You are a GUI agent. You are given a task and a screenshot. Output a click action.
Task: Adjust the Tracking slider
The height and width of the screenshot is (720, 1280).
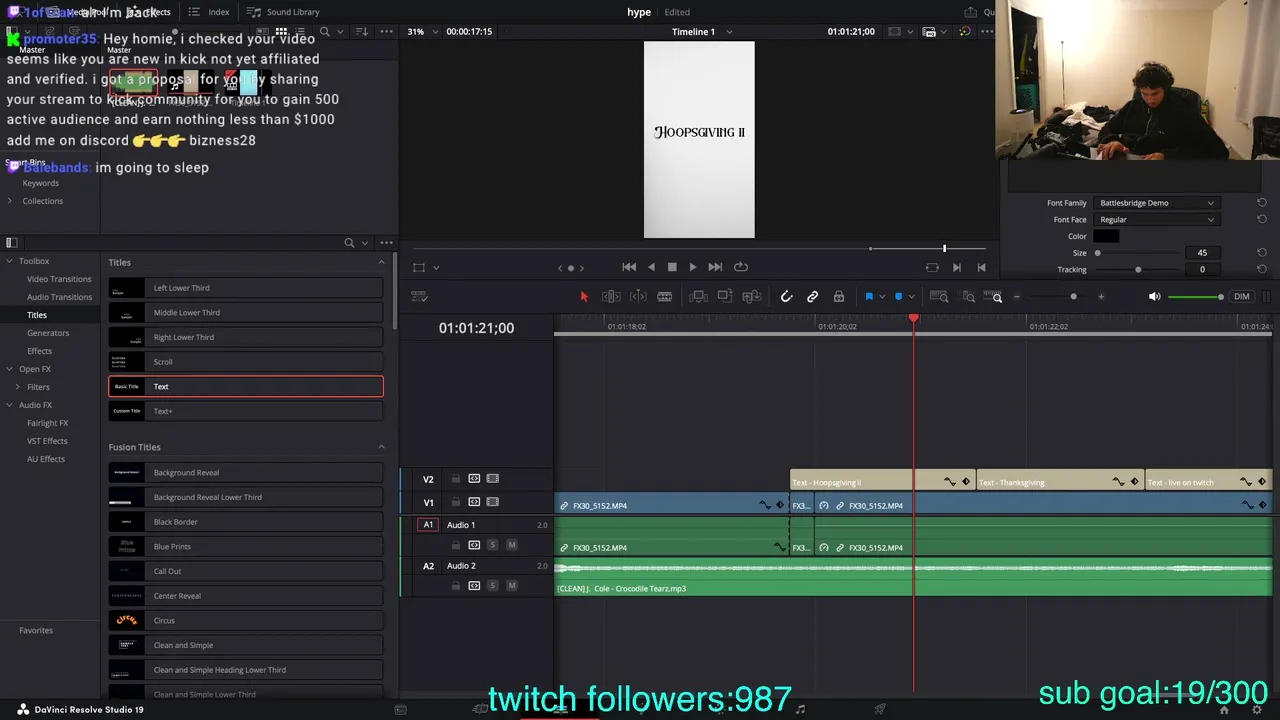[x=1138, y=270]
